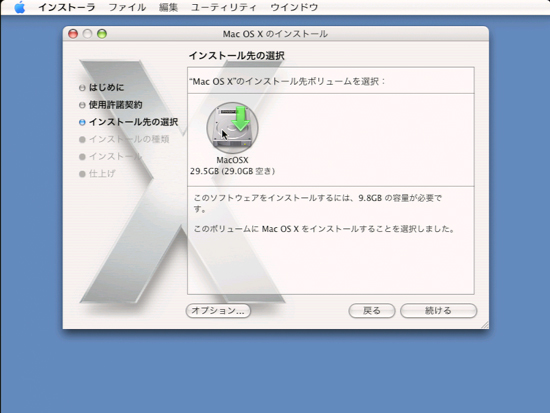The width and height of the screenshot is (550, 413).
Task: Click the 仕上げ step grey bullet
Action: 82,174
